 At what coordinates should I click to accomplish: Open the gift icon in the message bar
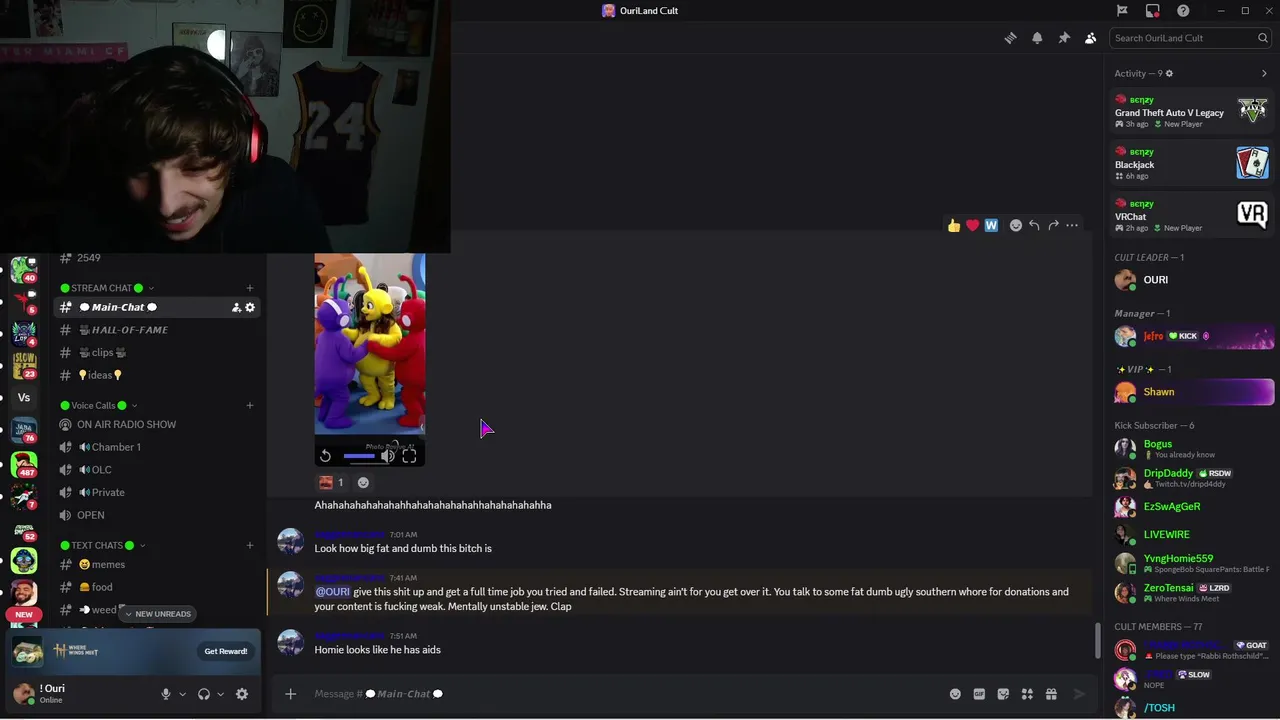(1051, 694)
